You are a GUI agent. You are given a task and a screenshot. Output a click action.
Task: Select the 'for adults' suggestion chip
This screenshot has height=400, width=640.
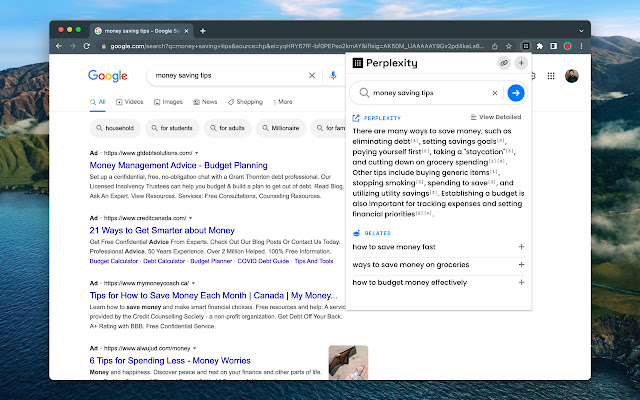[x=228, y=128]
